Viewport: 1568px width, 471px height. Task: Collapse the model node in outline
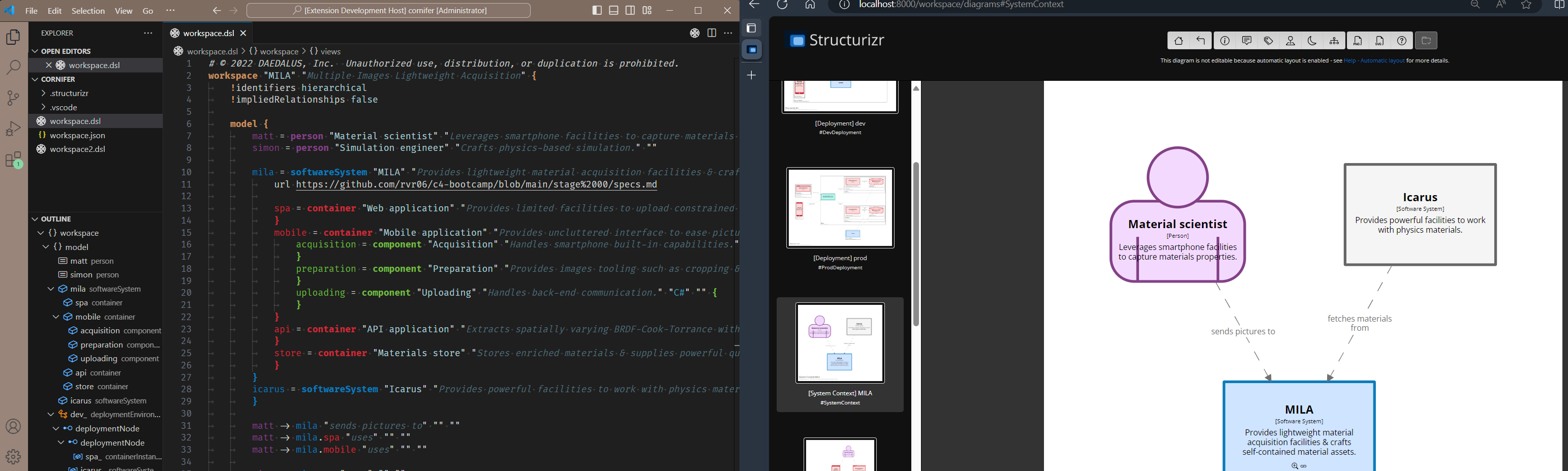46,247
